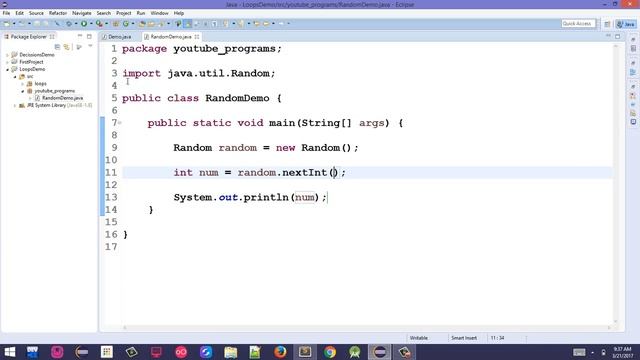The width and height of the screenshot is (640, 360).
Task: Open the New wizard dropdown arrow
Action: [x=14, y=24]
